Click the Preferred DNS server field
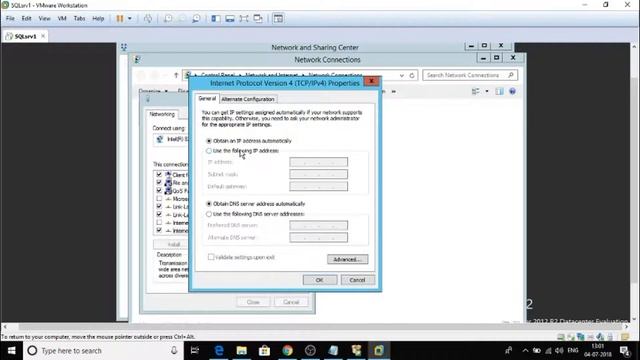This screenshot has height=360, width=640. coord(318,225)
